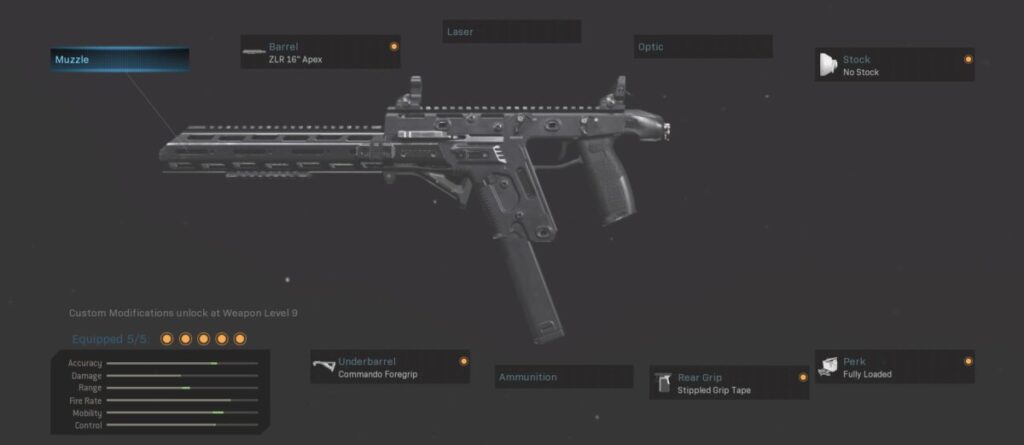Click the orange equipped dot on Perk
This screenshot has height=445, width=1024.
[x=968, y=361]
